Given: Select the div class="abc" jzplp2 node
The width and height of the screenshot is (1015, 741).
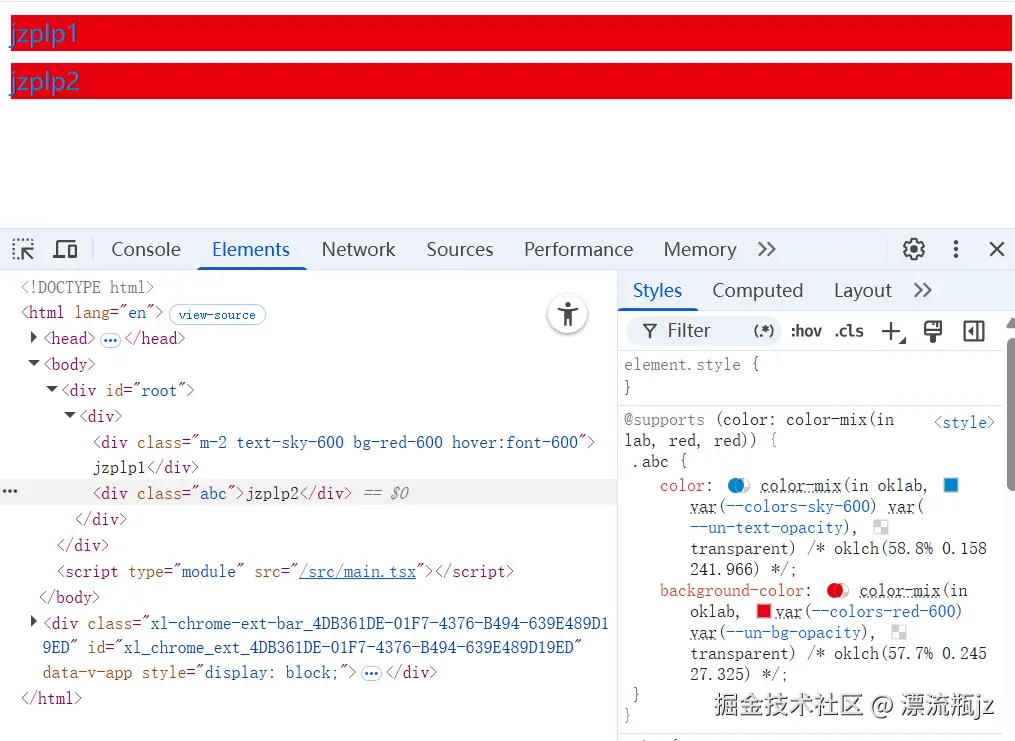Looking at the screenshot, I should point(222,493).
